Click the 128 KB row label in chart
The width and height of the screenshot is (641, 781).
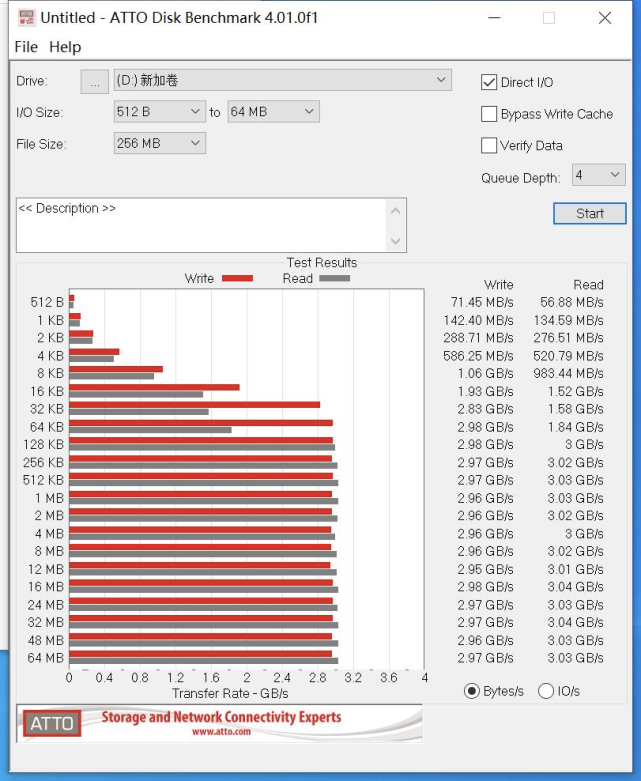43,444
